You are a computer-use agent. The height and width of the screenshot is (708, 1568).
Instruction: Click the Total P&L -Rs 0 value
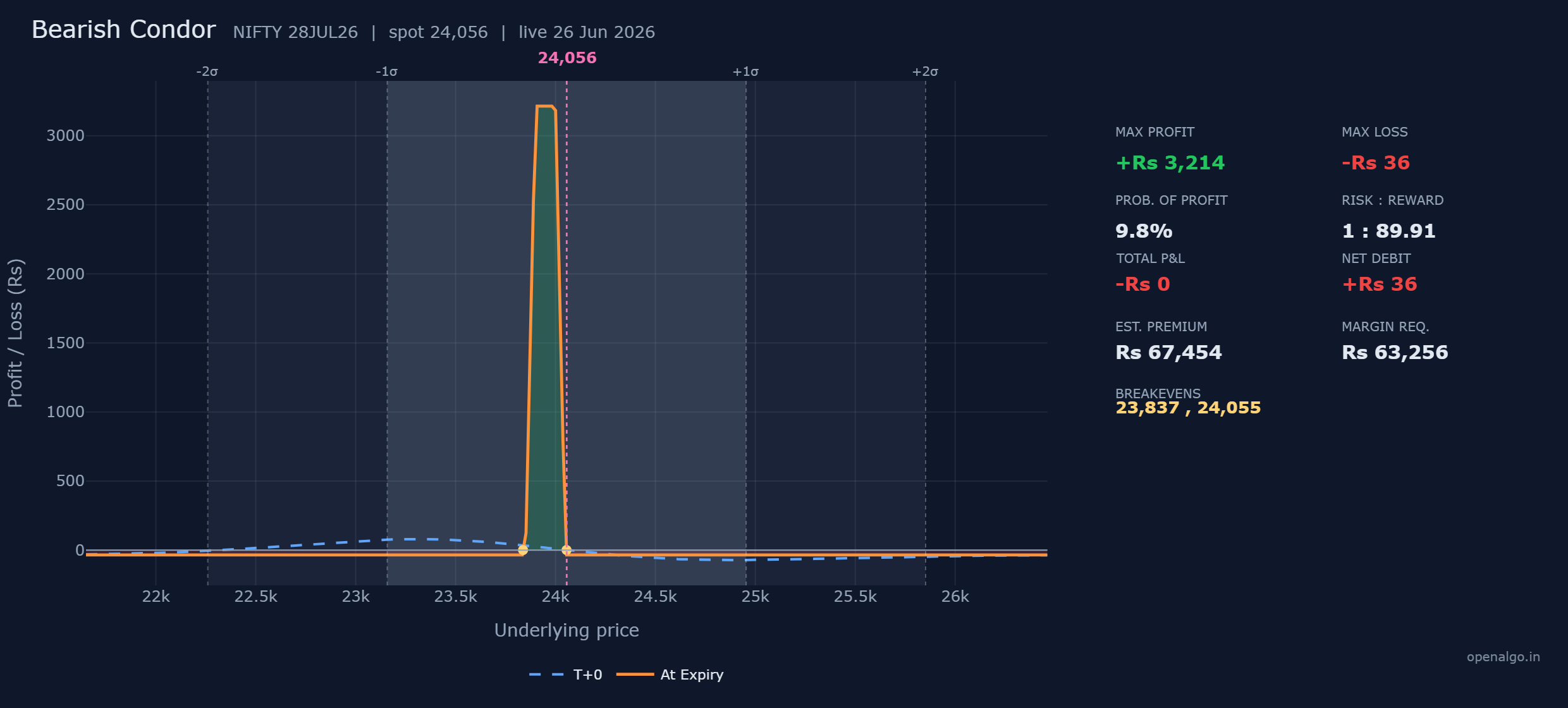[x=1142, y=284]
